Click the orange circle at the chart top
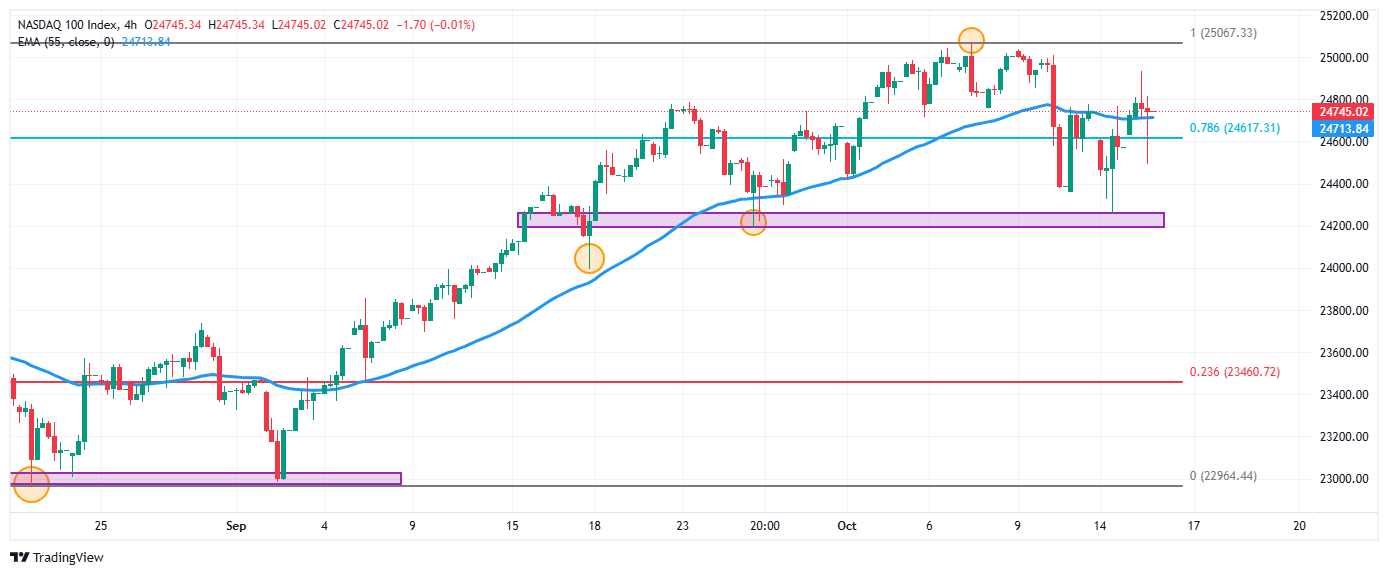Viewport: 1388px width, 575px height. 971,40
